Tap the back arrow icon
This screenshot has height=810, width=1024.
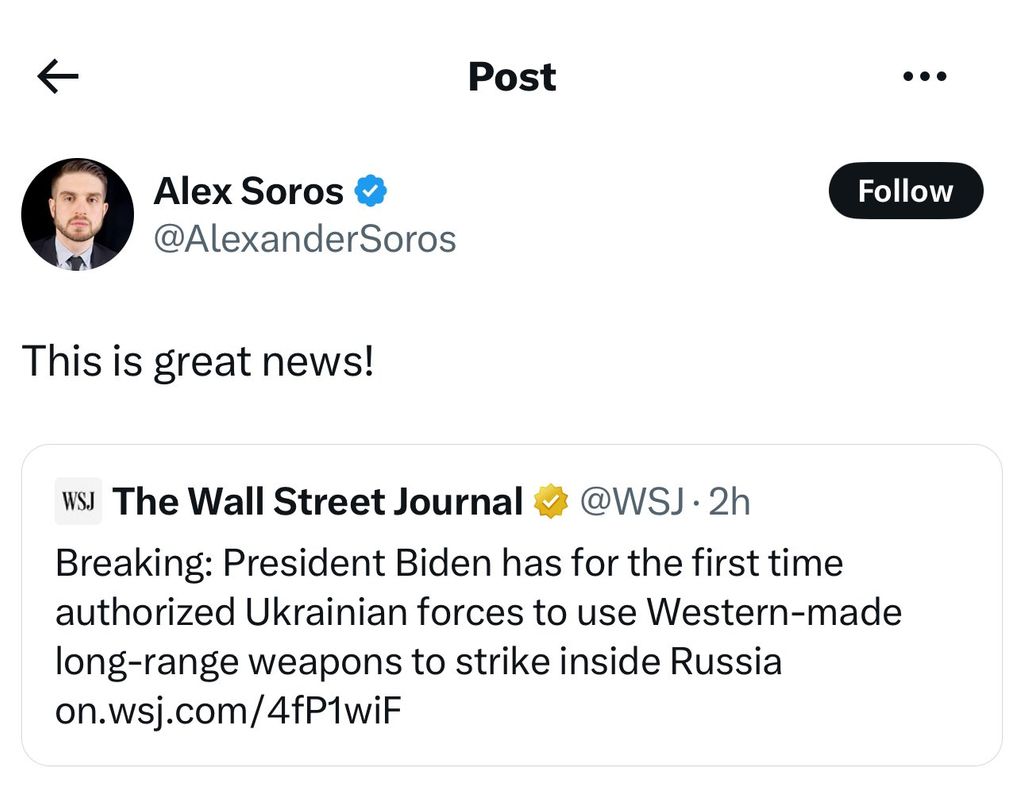click(x=57, y=77)
